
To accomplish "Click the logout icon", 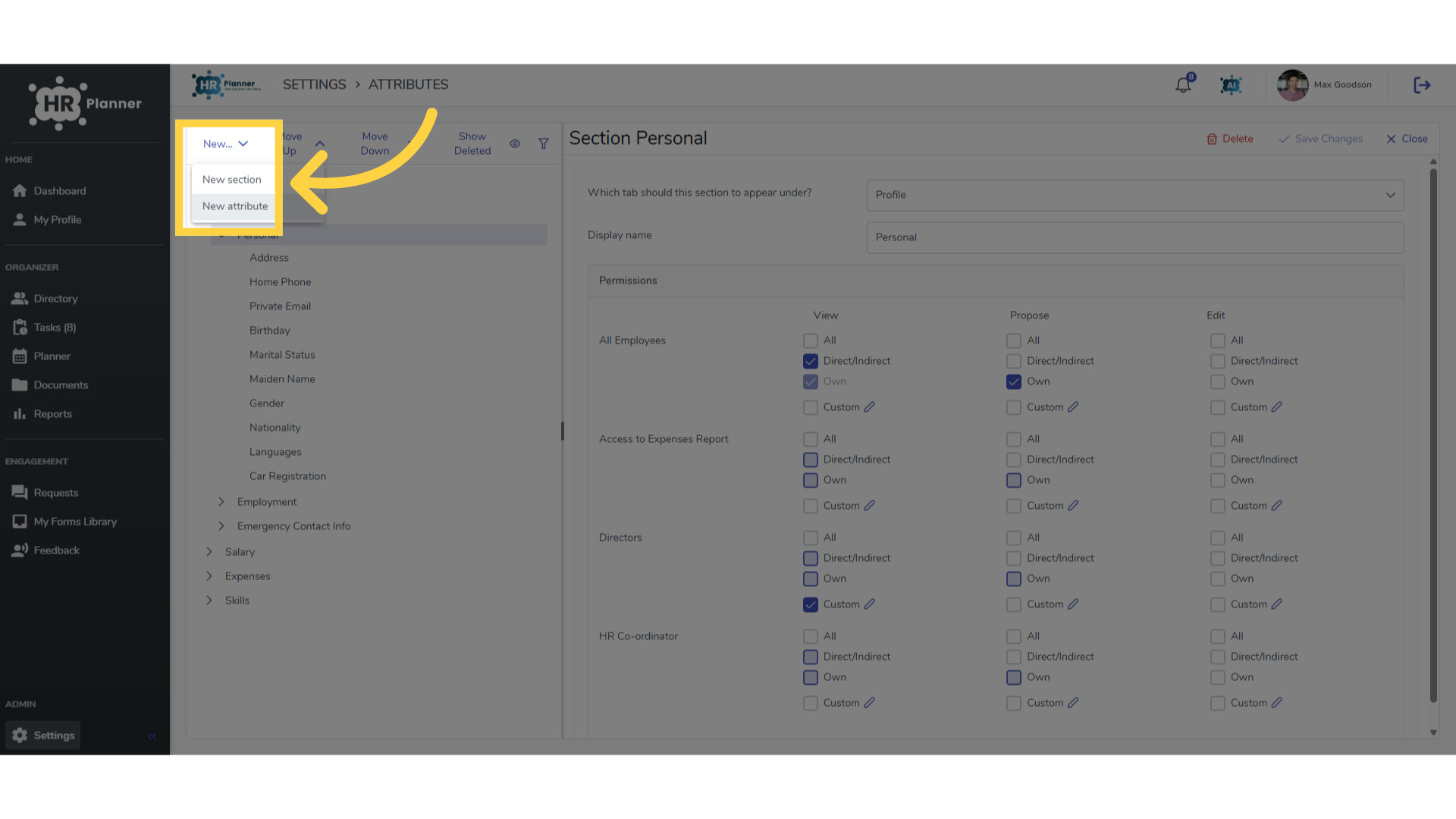I will click(x=1422, y=85).
